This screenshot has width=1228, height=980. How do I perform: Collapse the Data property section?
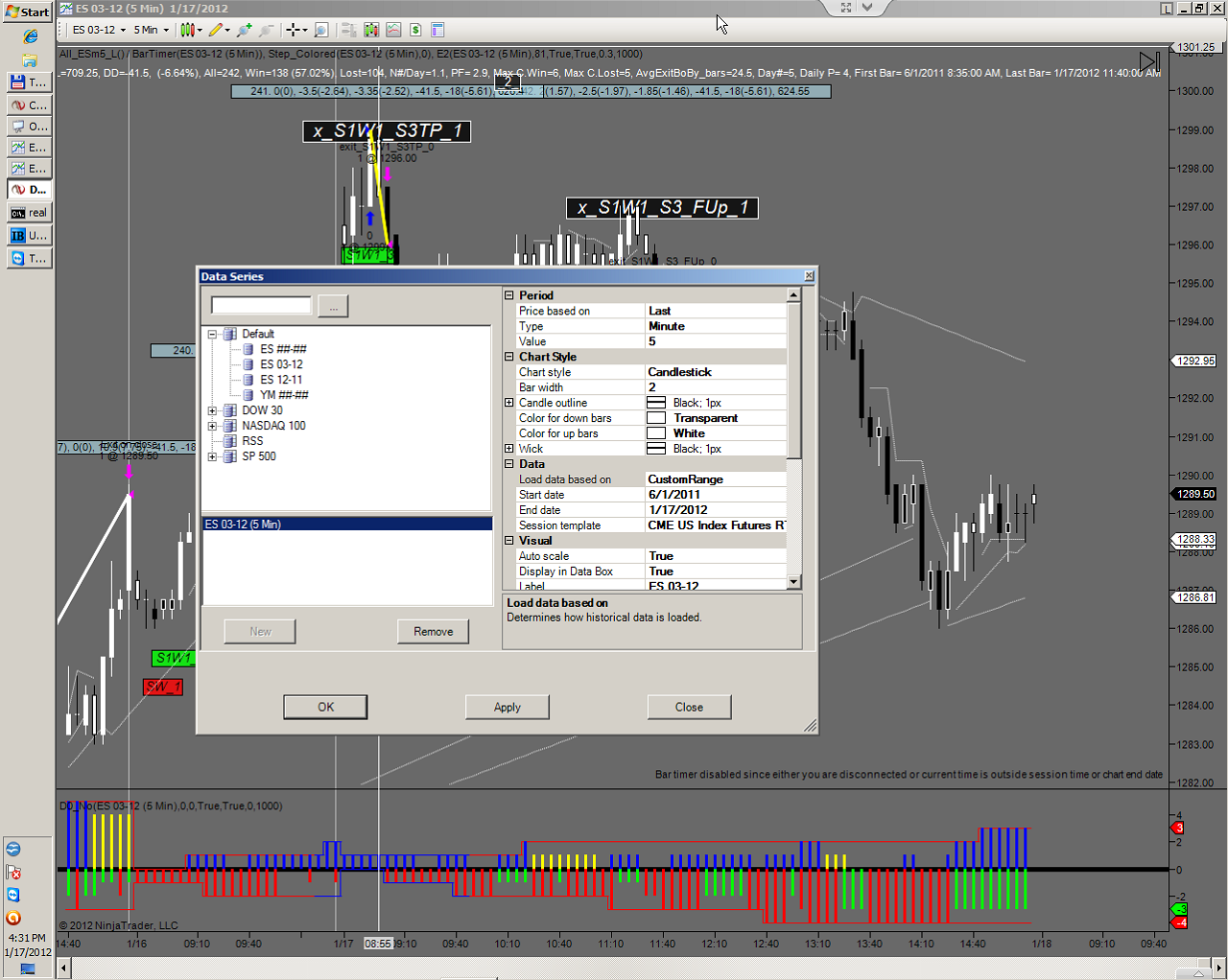(x=509, y=464)
